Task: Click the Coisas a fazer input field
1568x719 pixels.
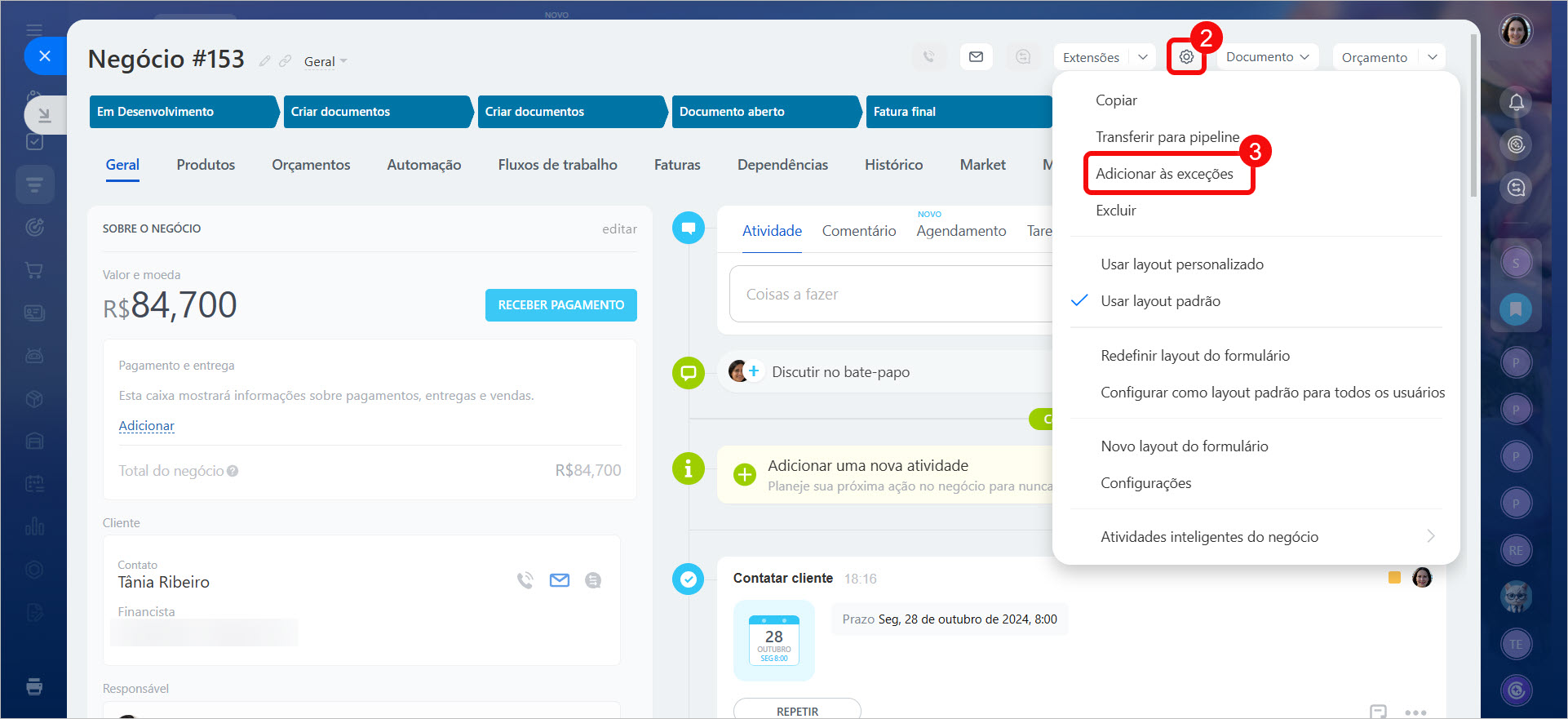Action: pyautogui.click(x=891, y=295)
